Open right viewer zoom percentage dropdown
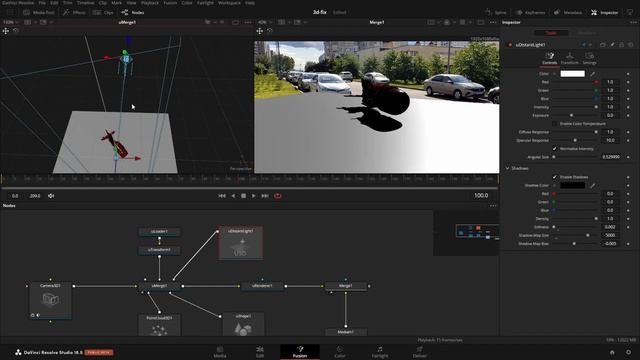The height and width of the screenshot is (360, 640). pyautogui.click(x=264, y=22)
